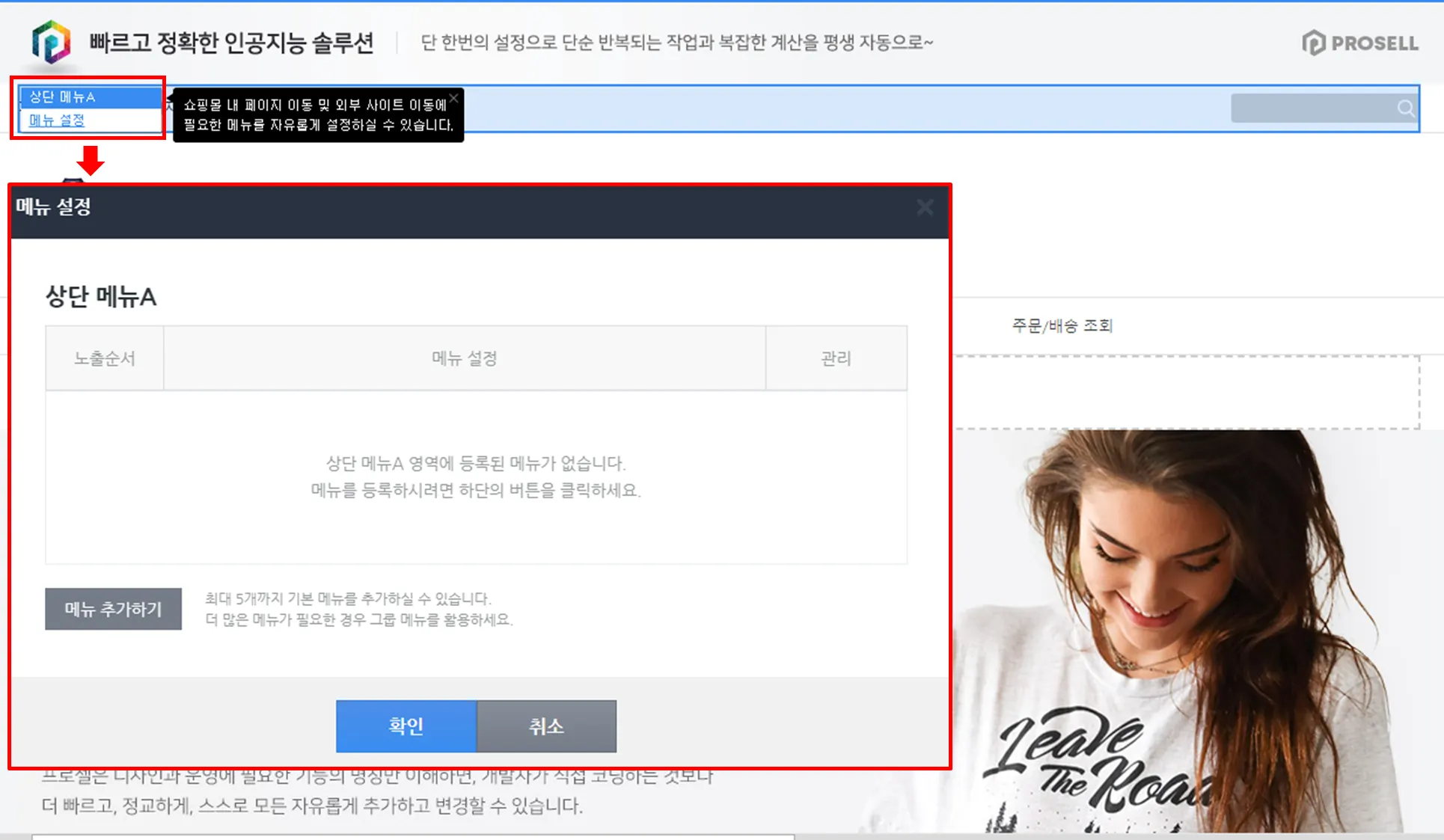Click the 관리 column header
This screenshot has height=840, width=1444.
836,358
